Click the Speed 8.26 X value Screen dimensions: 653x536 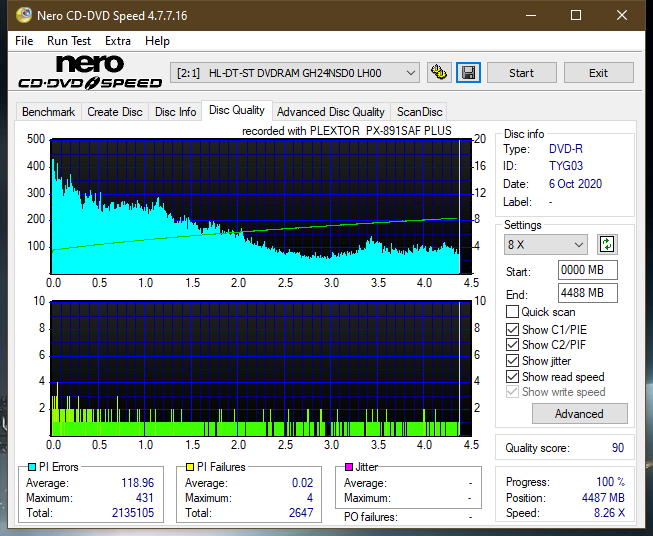609,513
